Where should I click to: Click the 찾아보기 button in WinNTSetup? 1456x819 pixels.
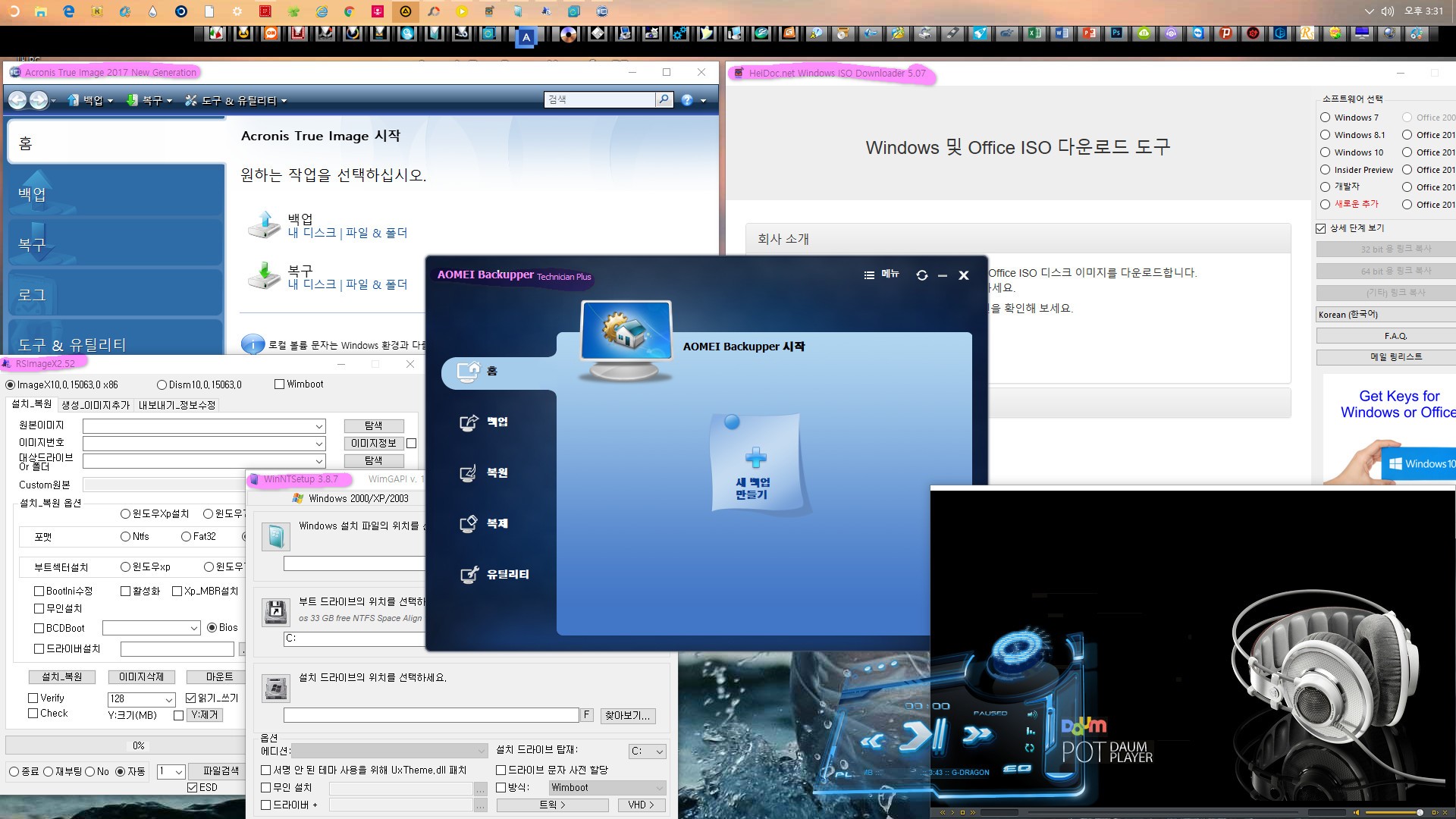(627, 714)
